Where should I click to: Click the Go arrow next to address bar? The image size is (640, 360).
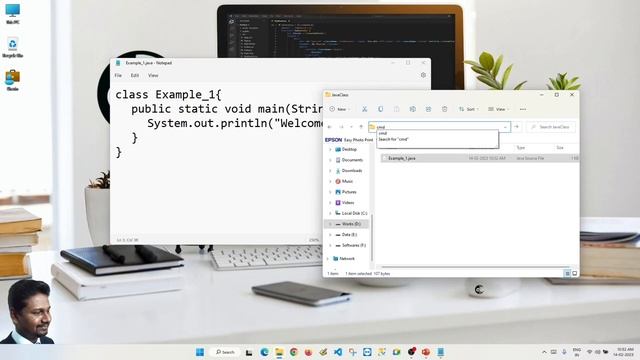coord(516,127)
